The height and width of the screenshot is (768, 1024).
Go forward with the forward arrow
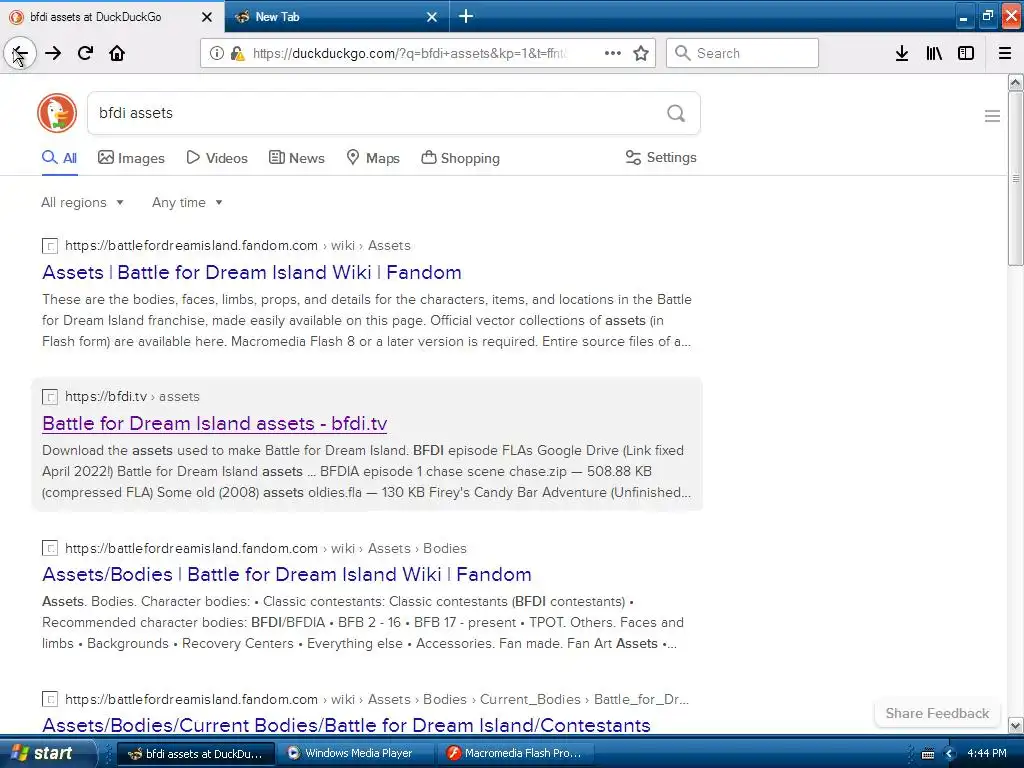tap(53, 54)
